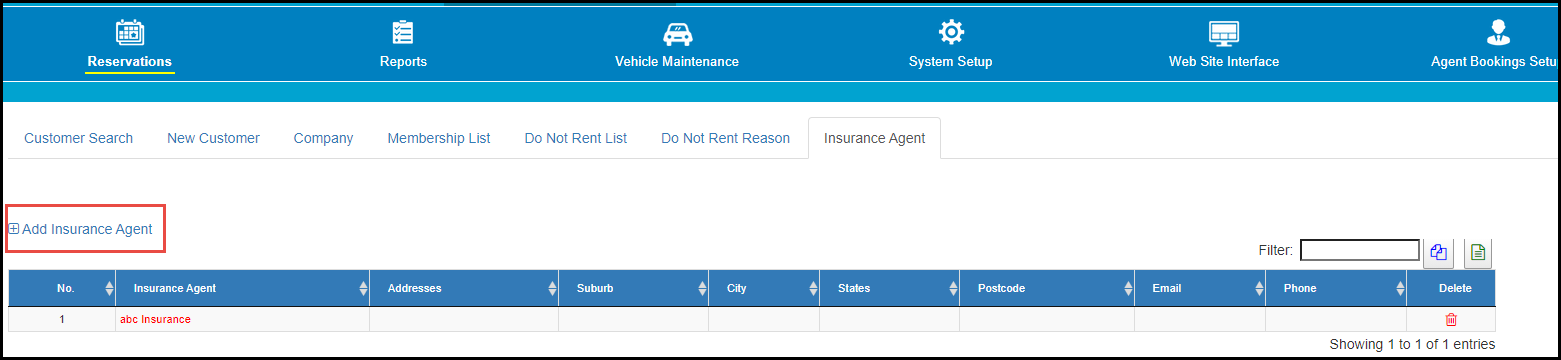1561x360 pixels.
Task: Open the Reservations calendar icon
Action: tap(130, 32)
